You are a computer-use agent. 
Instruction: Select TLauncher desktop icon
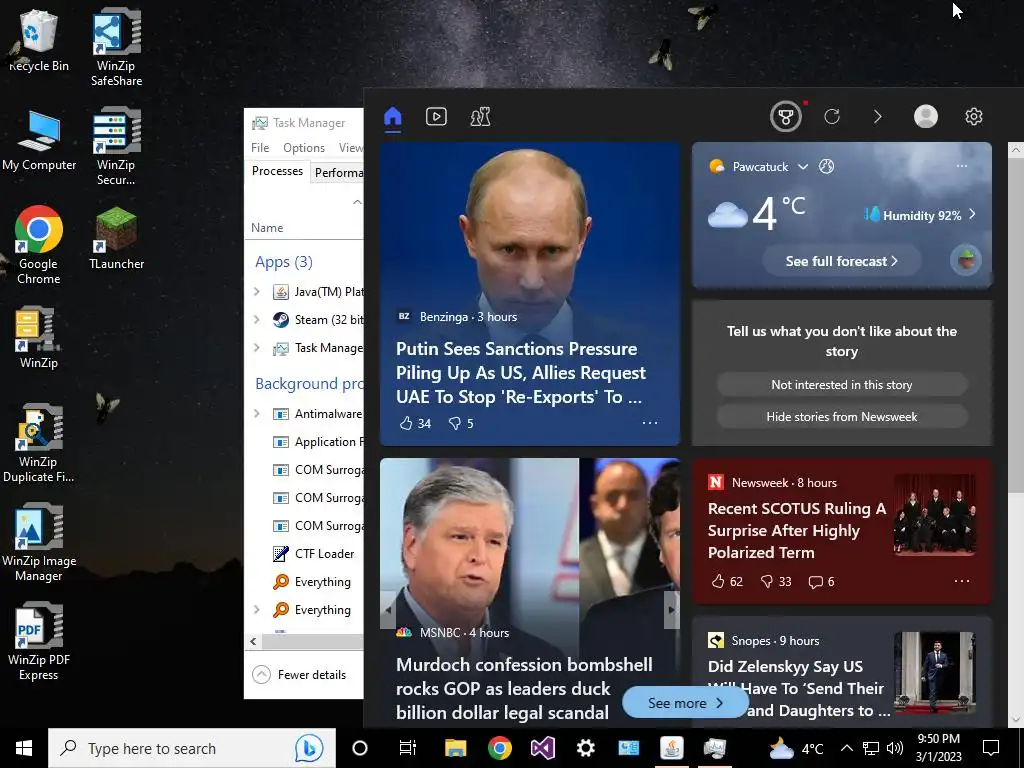[x=116, y=238]
